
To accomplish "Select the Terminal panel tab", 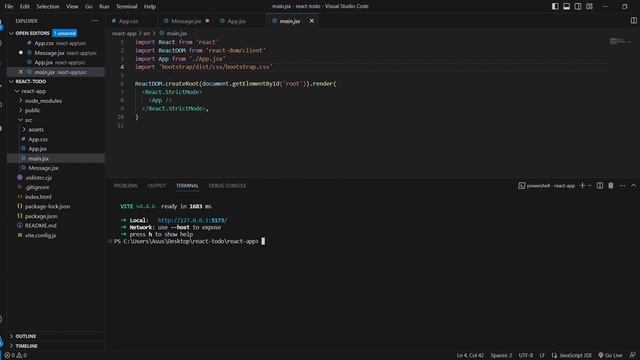I will pos(187,186).
